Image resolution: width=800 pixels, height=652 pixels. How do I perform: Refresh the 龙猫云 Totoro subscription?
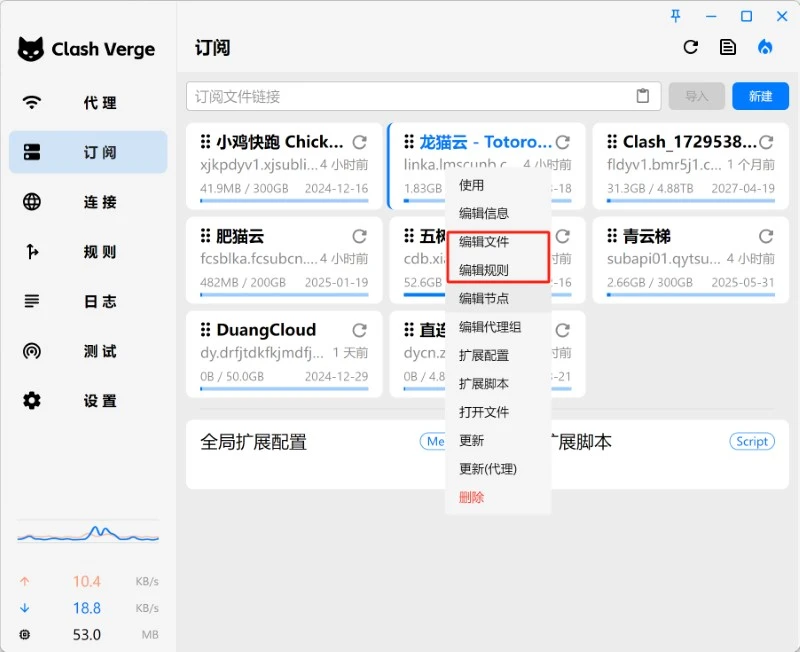point(563,142)
